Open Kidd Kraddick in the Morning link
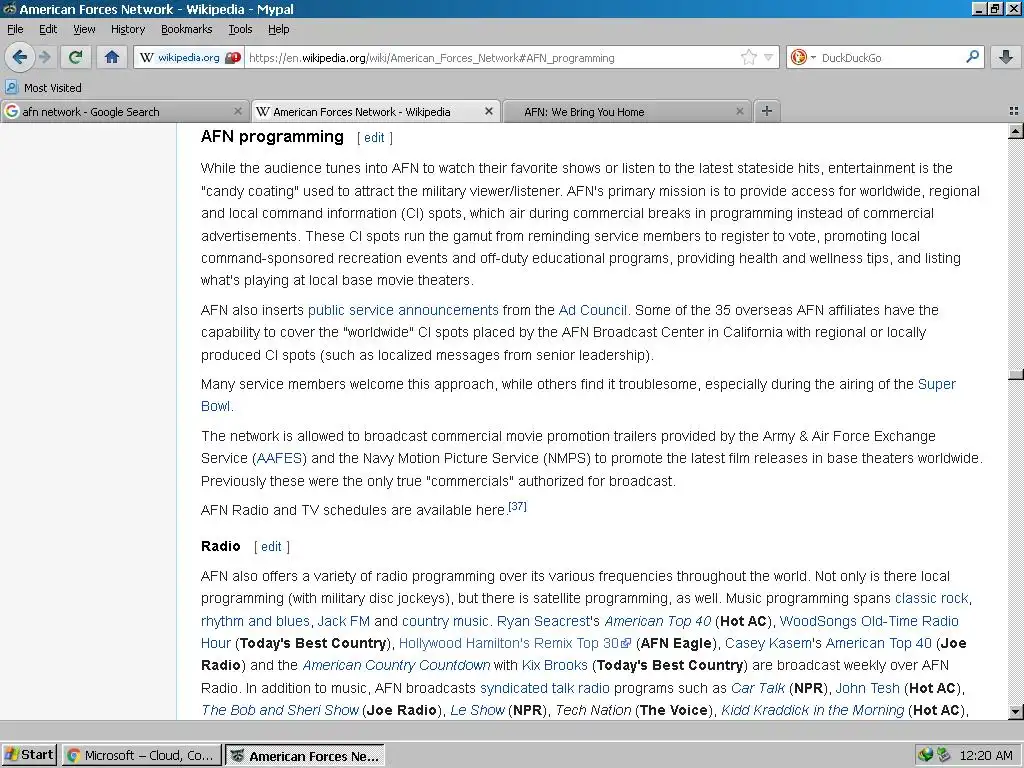Screen dimensions: 1024x768 [812, 711]
